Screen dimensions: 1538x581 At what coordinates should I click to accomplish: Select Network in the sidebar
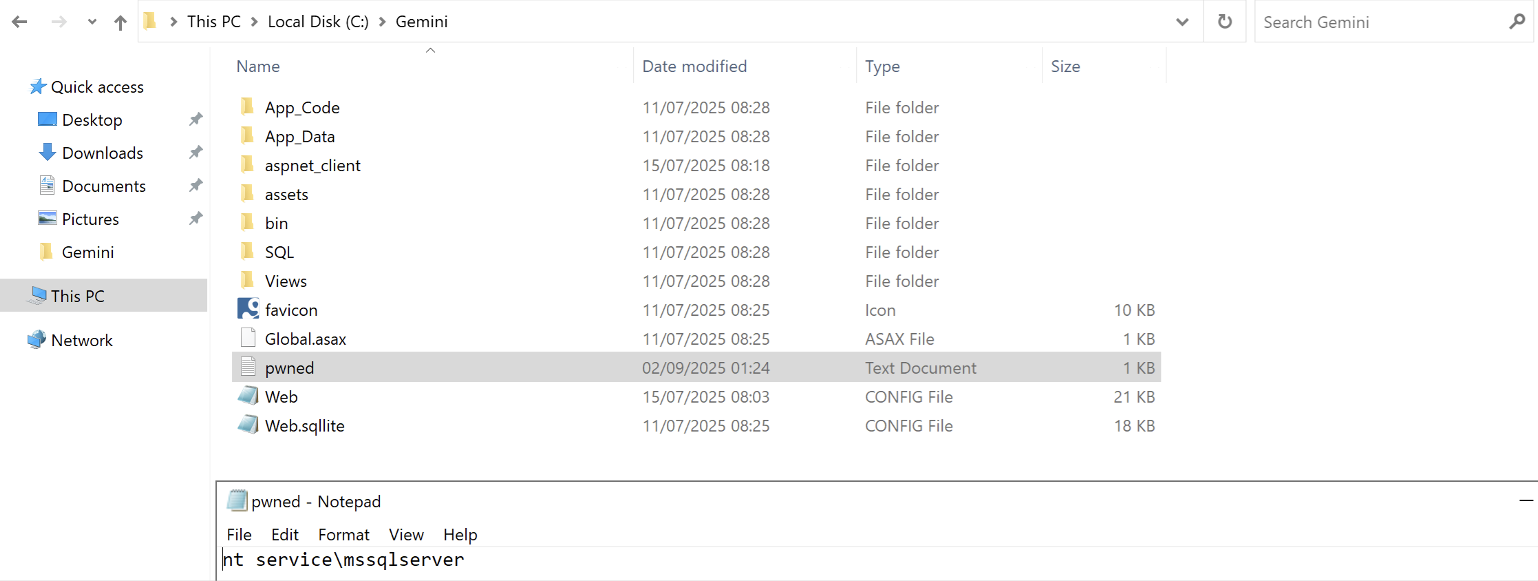(x=83, y=340)
